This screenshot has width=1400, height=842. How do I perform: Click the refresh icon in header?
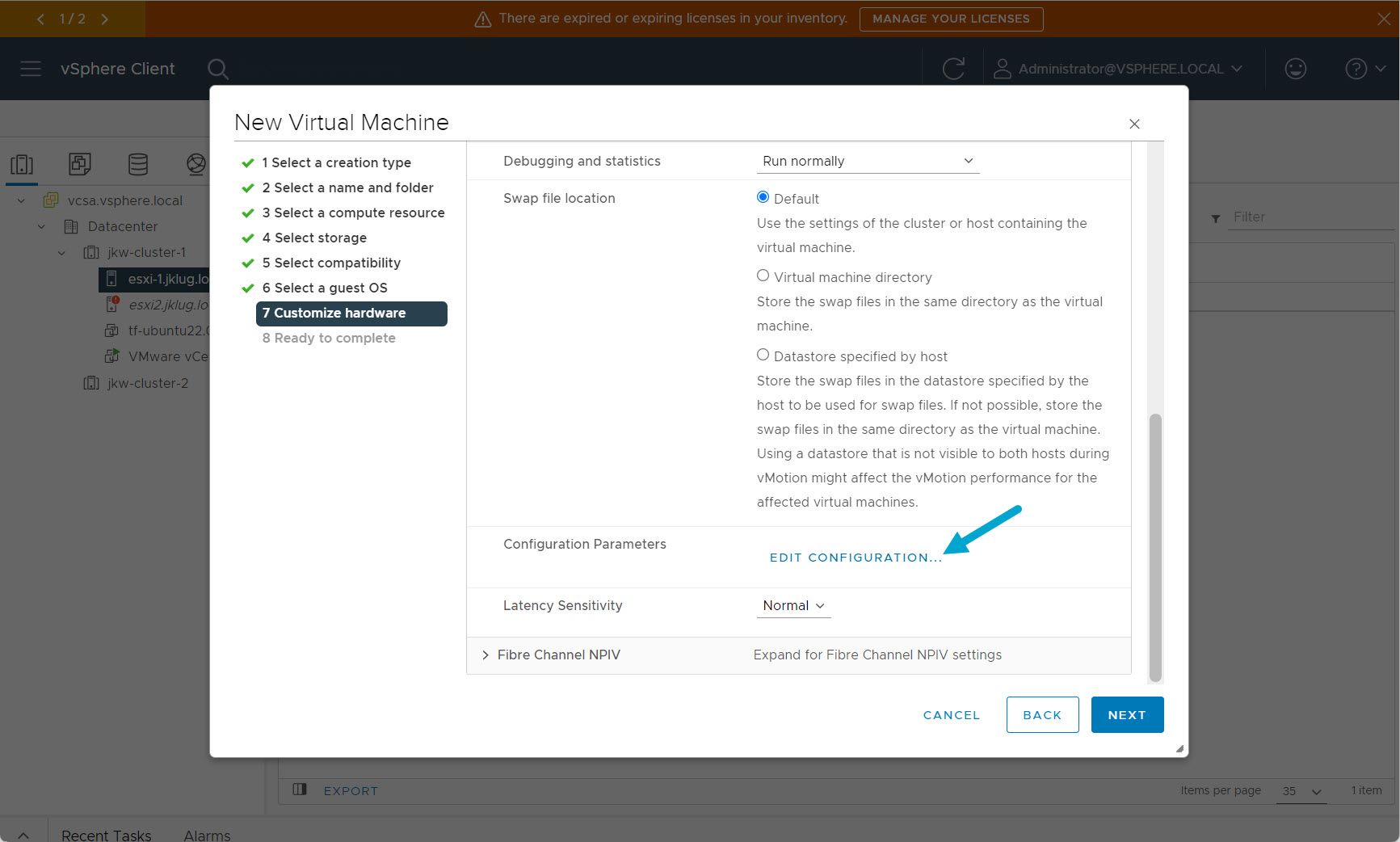[953, 69]
